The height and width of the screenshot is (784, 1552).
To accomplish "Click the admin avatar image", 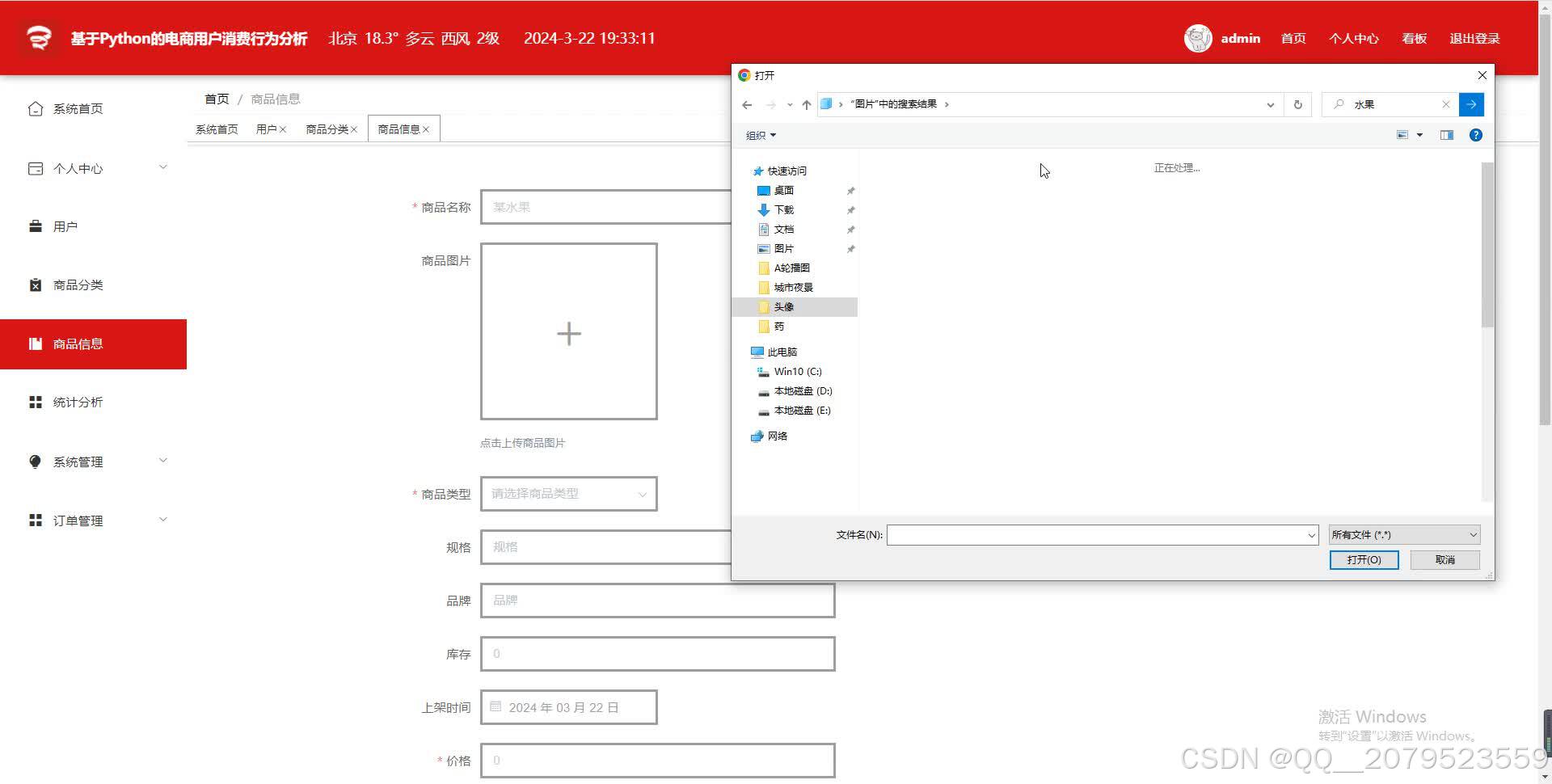I will coord(1198,38).
